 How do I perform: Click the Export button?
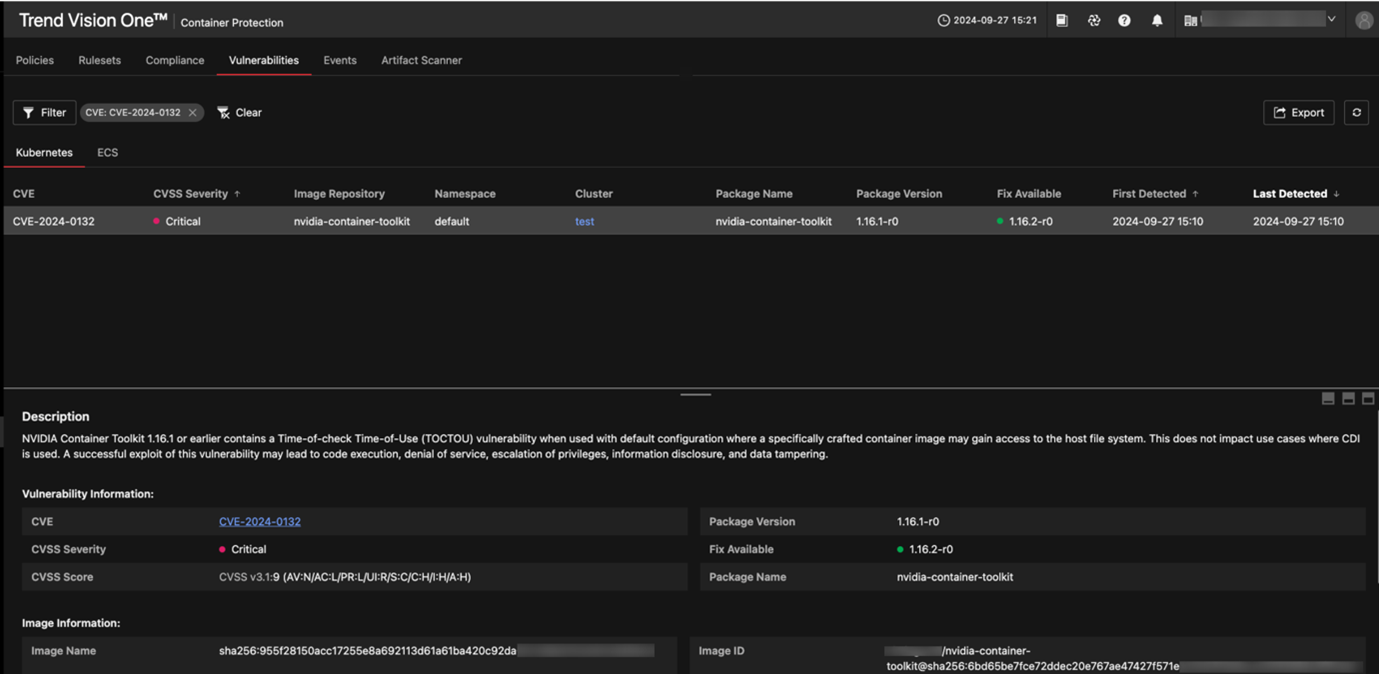[1298, 113]
